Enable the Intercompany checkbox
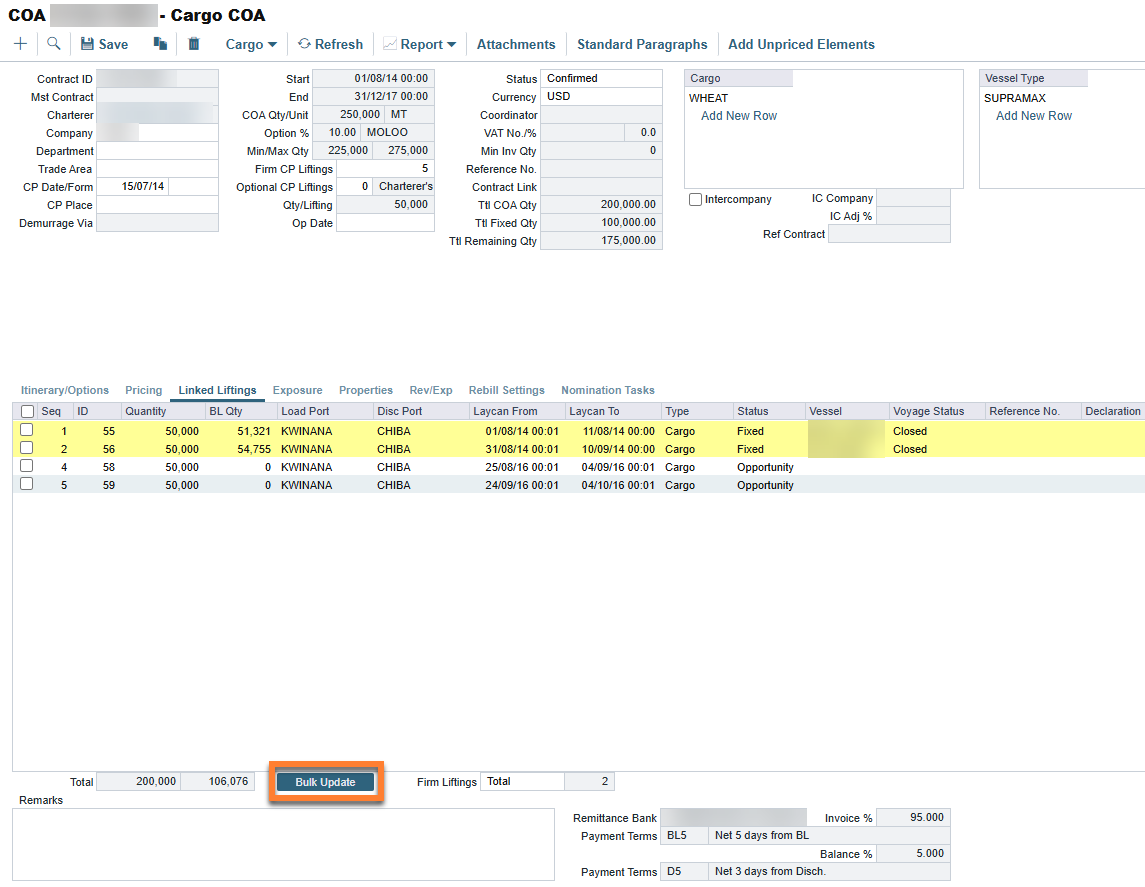1145x887 pixels. (x=696, y=200)
